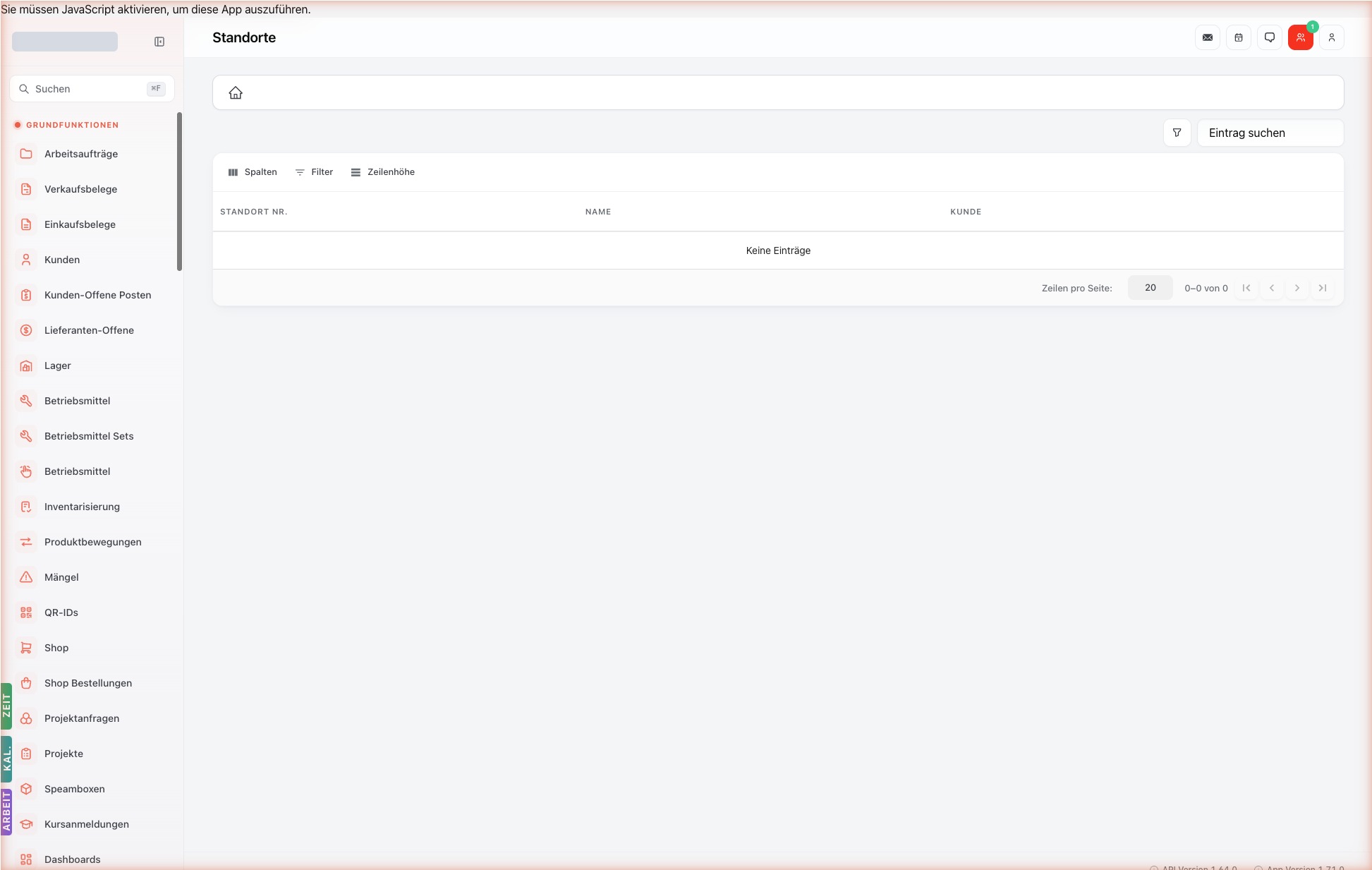Click the Kursanmeldungen graduation cap icon
Image resolution: width=1372 pixels, height=870 pixels.
point(26,824)
